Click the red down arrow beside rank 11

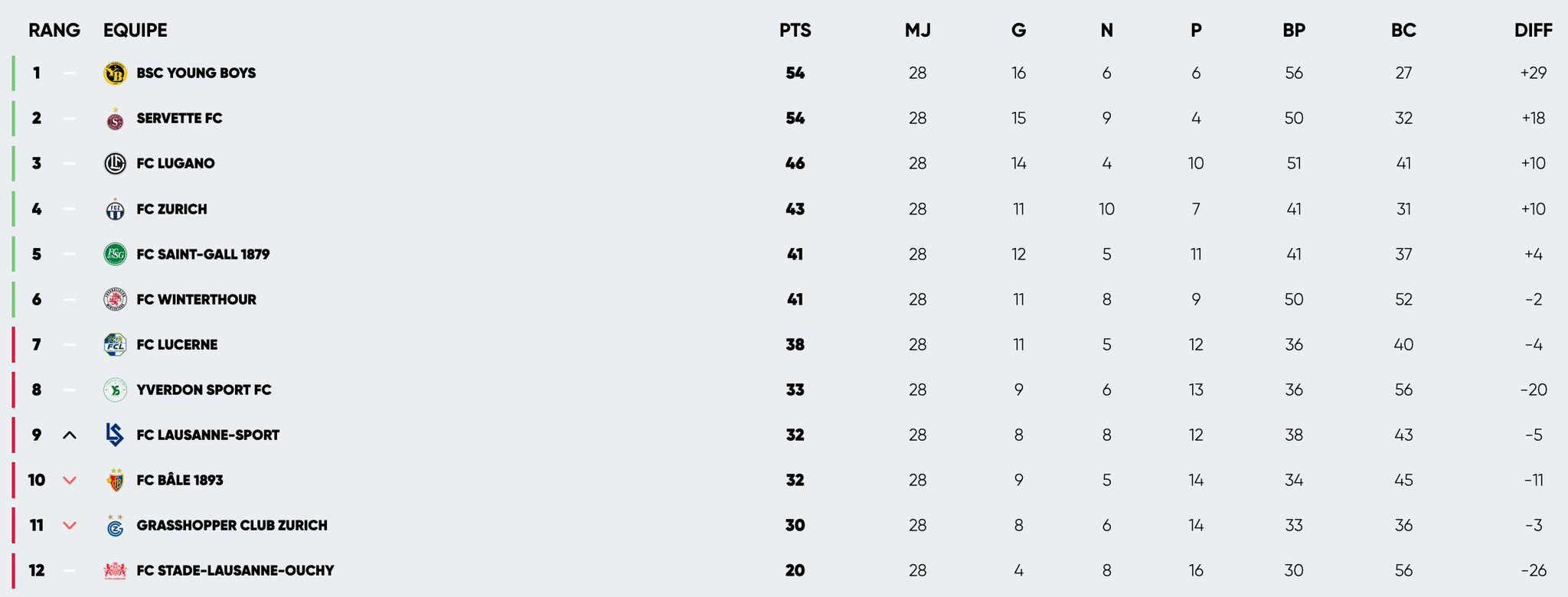pos(70,526)
